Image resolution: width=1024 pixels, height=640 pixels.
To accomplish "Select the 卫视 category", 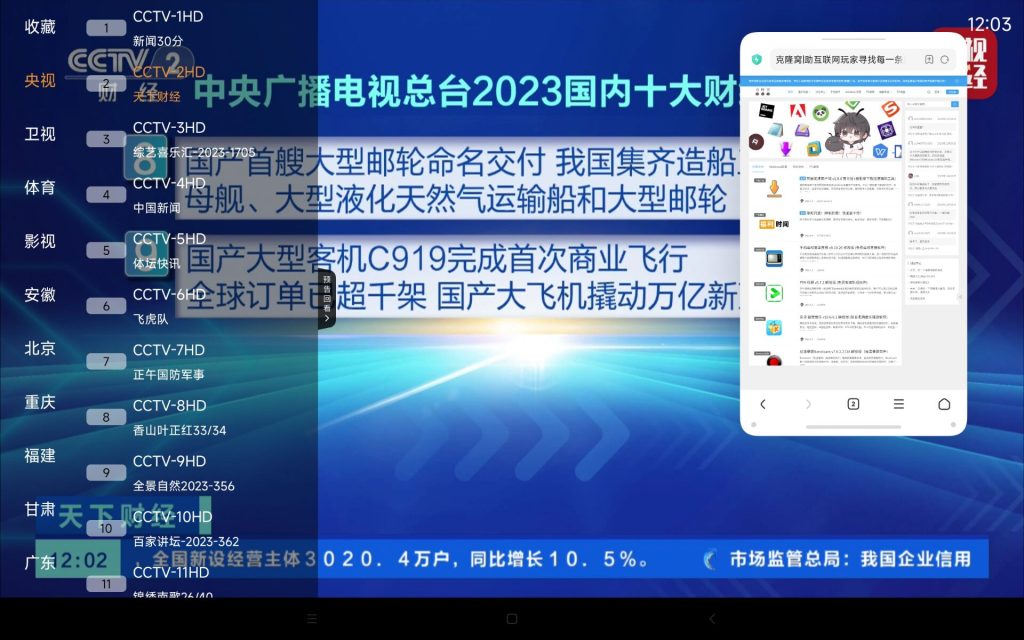I will pyautogui.click(x=40, y=133).
